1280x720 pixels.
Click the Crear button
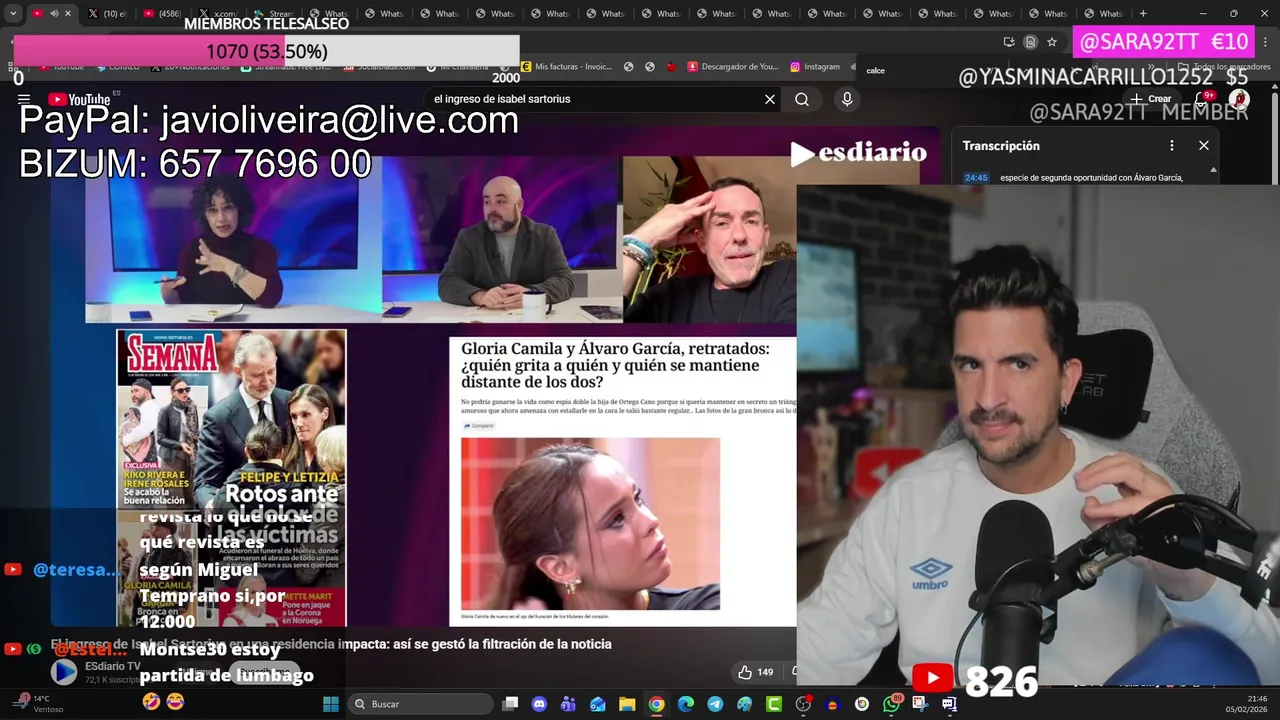[x=1151, y=99]
